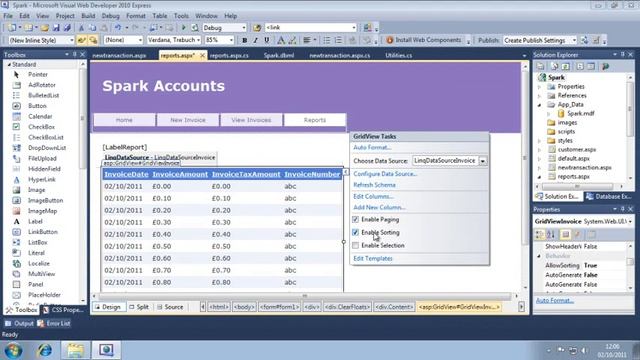Select the ImageButton control in Toolbox
The height and width of the screenshot is (360, 640).
coord(45,200)
